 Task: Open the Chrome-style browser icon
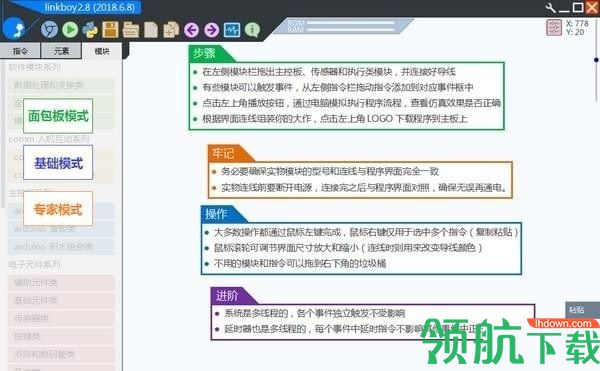coord(49,29)
